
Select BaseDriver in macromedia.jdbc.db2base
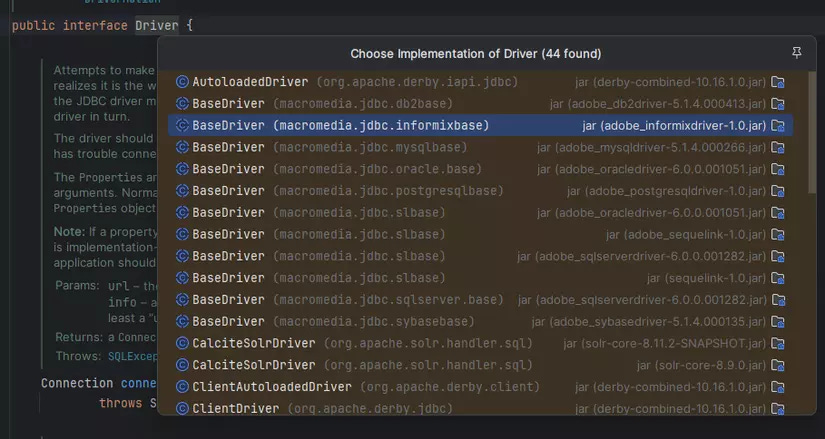click(x=480, y=104)
